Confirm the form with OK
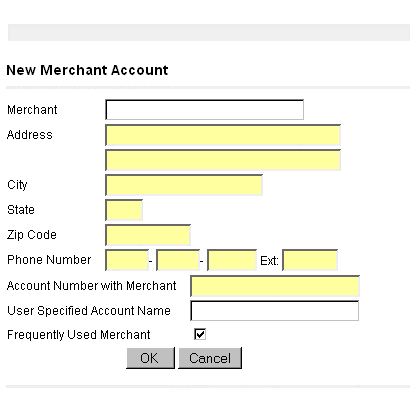 [x=150, y=358]
